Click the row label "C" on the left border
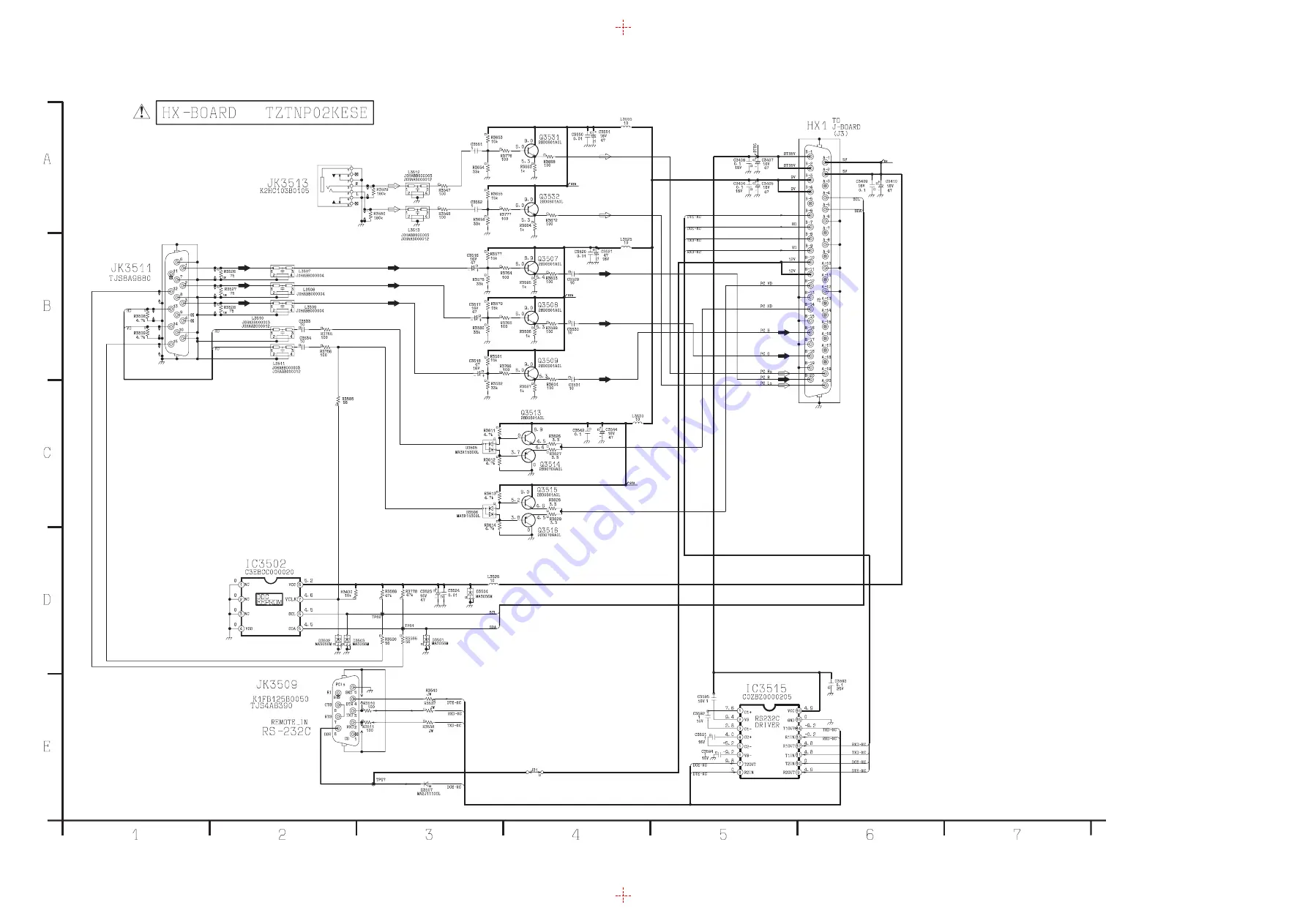 tap(48, 453)
